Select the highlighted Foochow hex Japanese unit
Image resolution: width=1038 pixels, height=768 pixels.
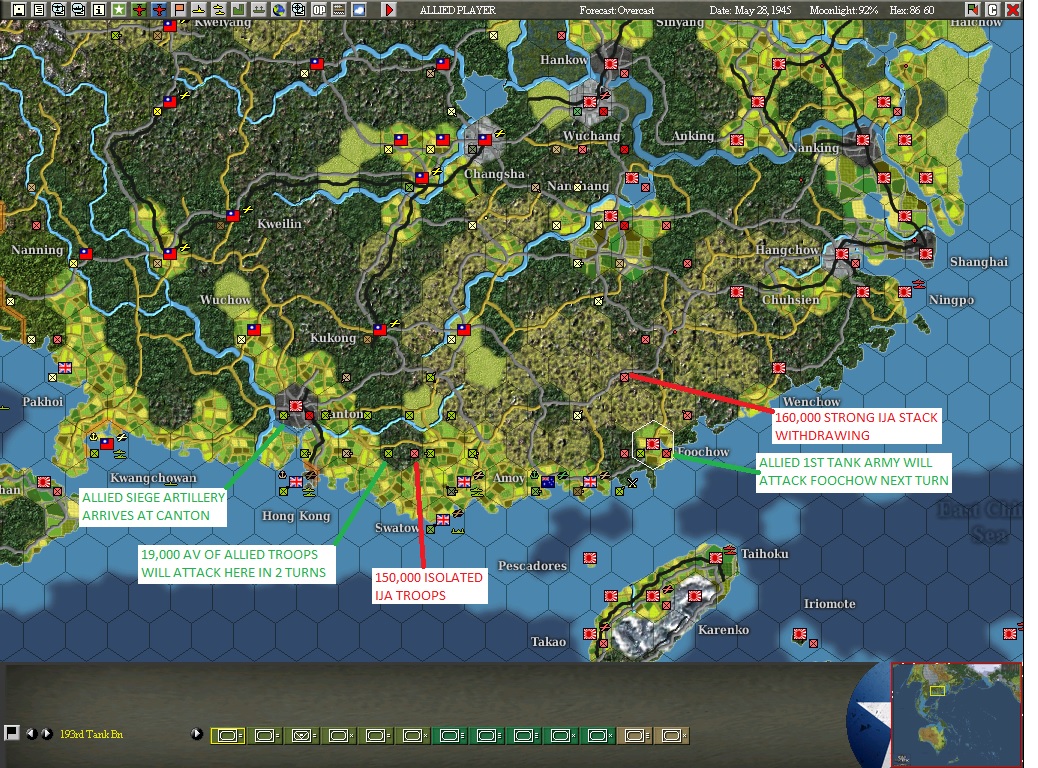[x=653, y=443]
